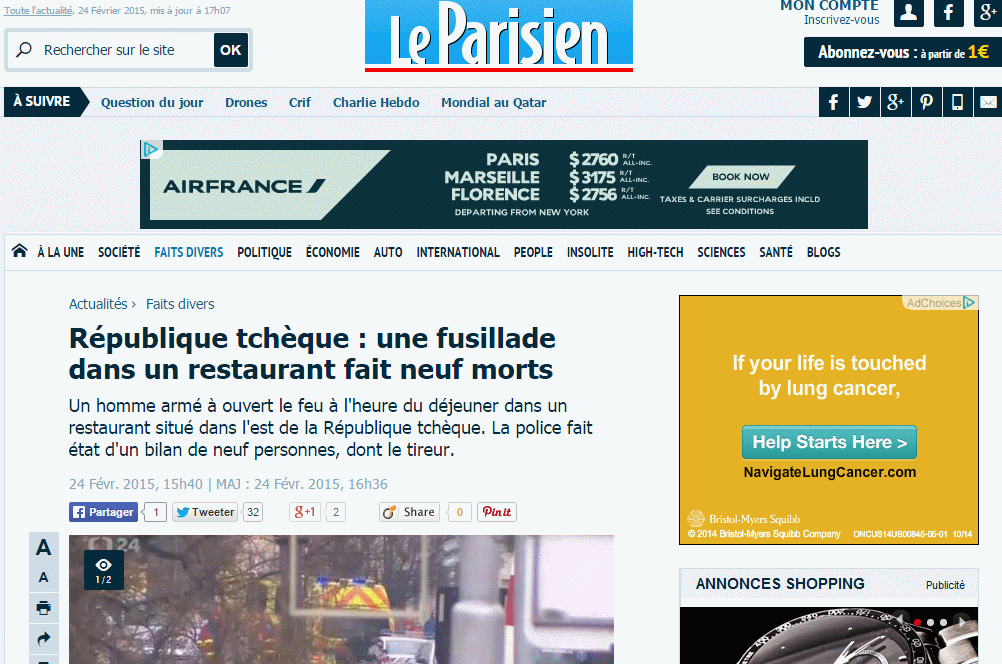Click the Air France logo in banner

243,186
